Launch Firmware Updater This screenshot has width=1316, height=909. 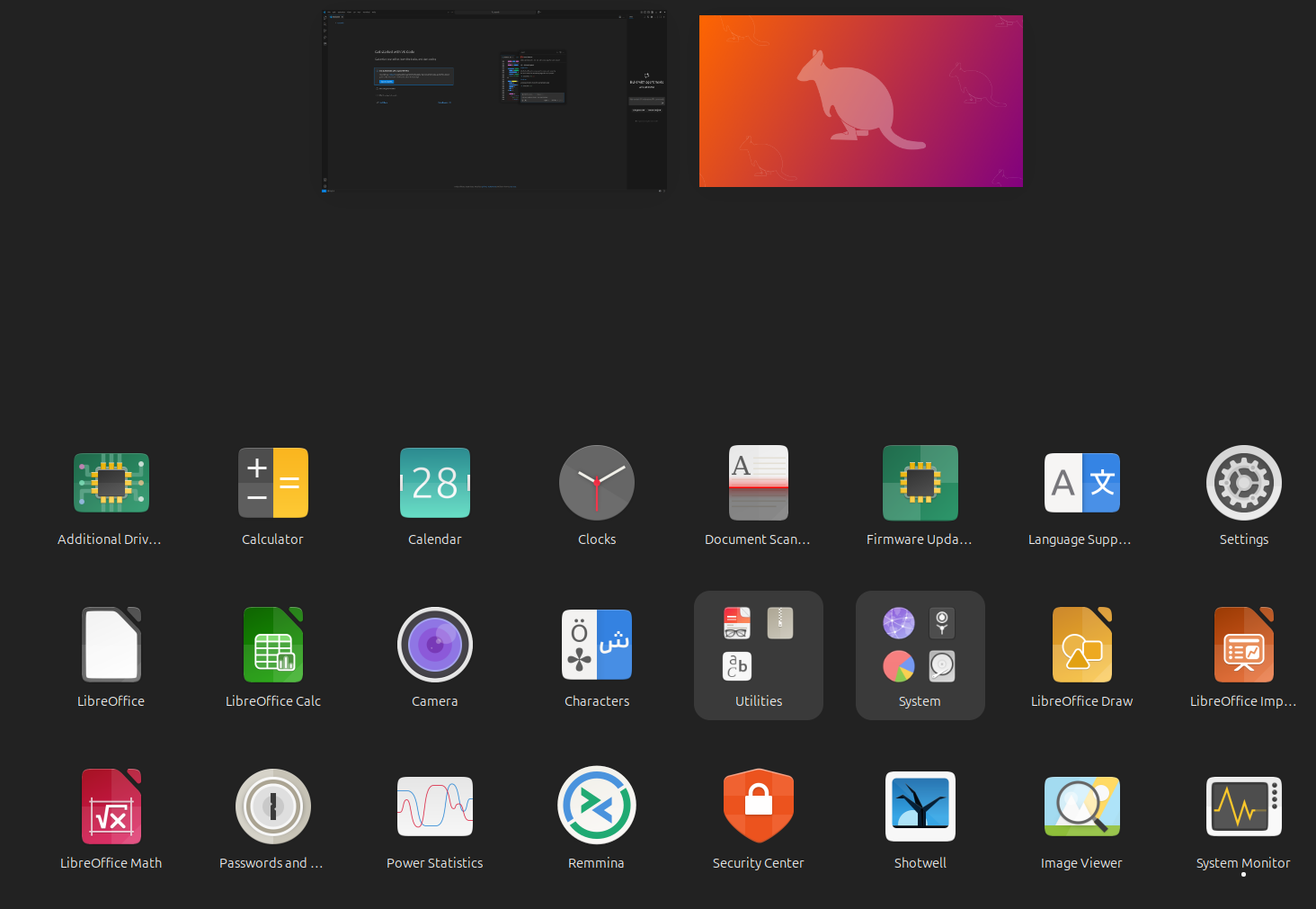(x=920, y=484)
